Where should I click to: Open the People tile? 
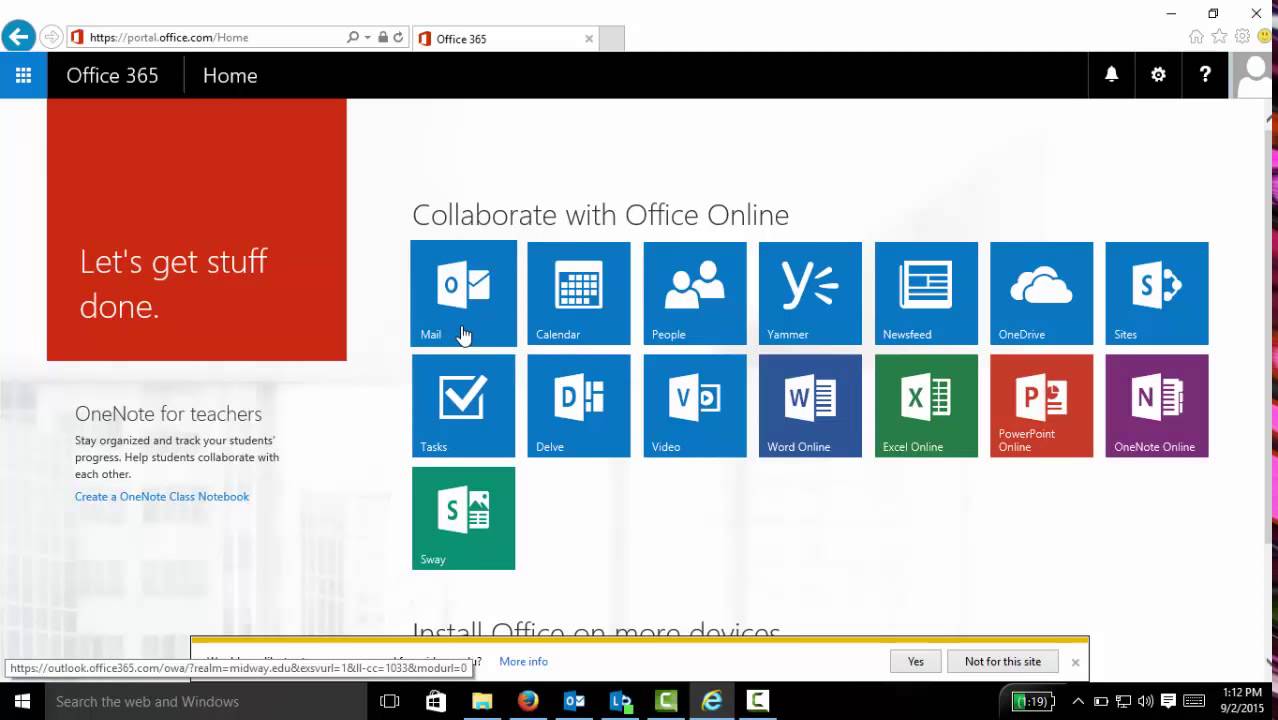tap(695, 293)
